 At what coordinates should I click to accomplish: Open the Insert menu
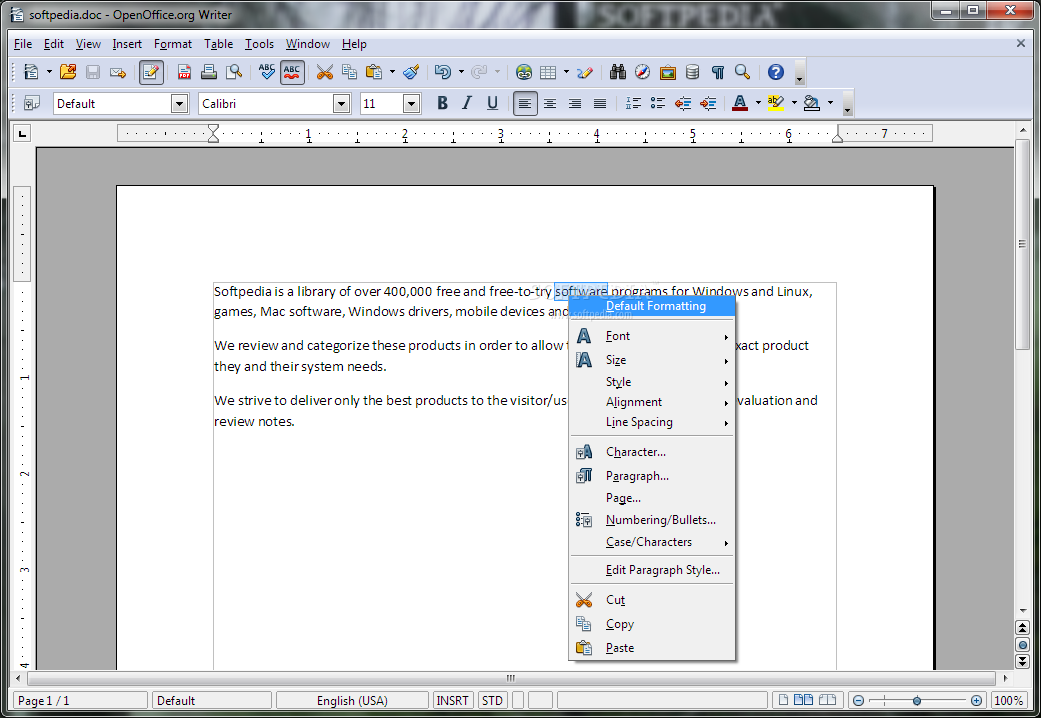click(127, 44)
